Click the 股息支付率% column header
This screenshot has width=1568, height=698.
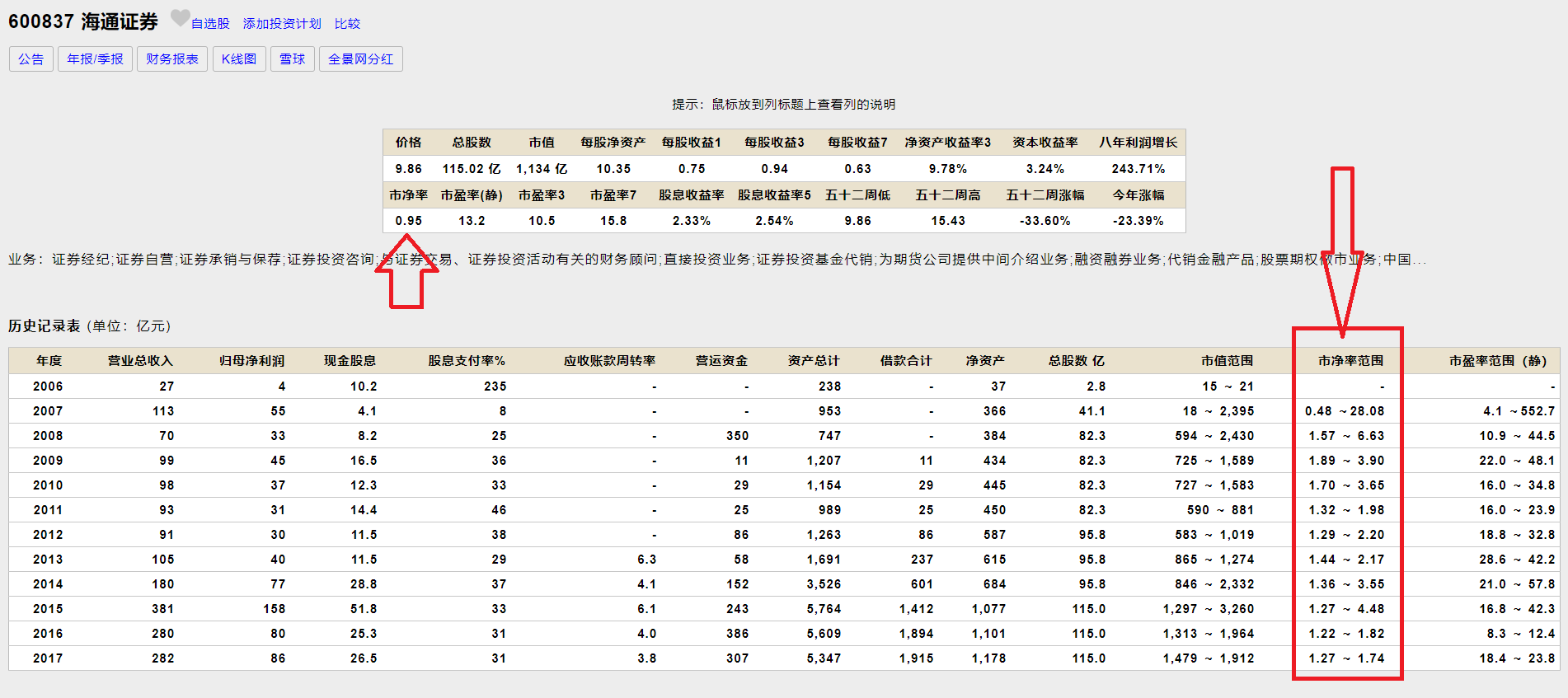(x=467, y=361)
